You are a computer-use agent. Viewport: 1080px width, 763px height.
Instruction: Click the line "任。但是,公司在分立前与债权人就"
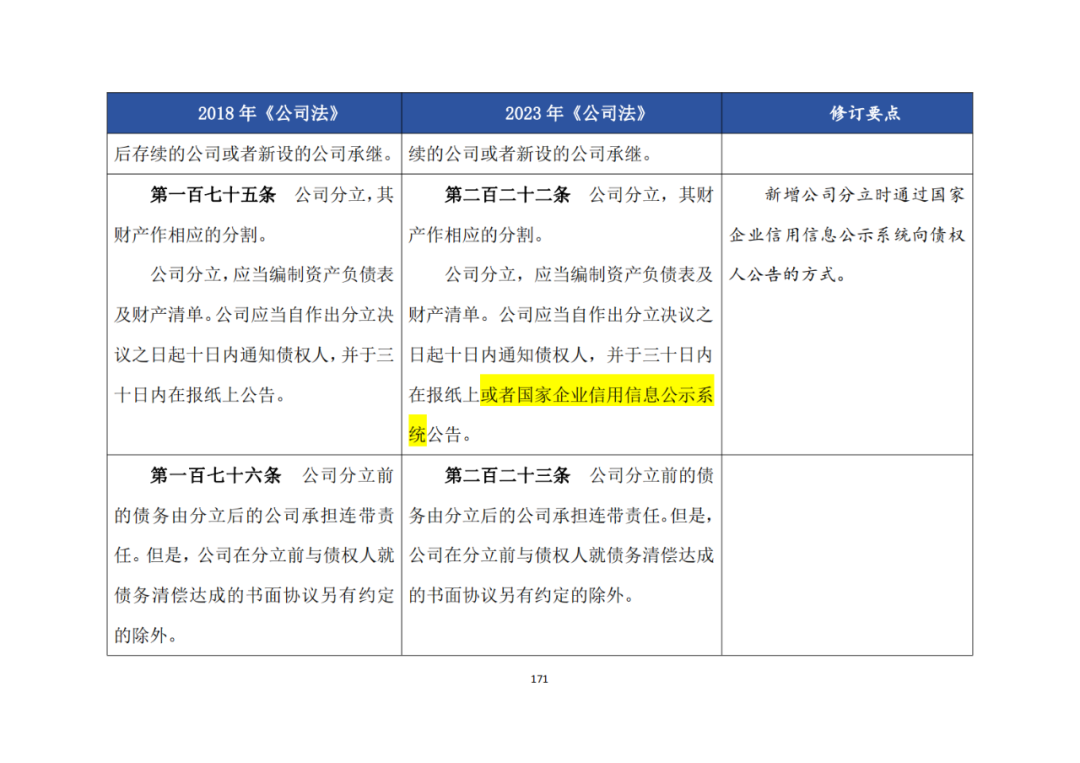point(254,555)
